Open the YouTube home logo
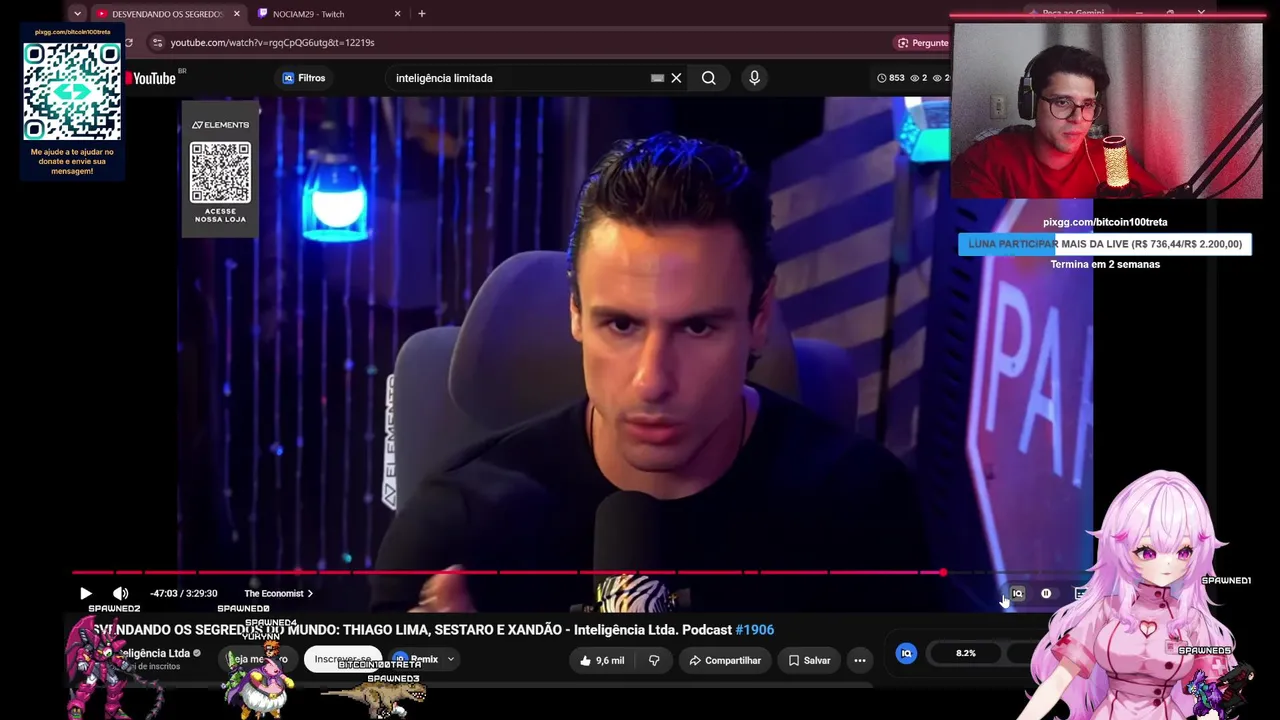1280x720 pixels. click(153, 78)
